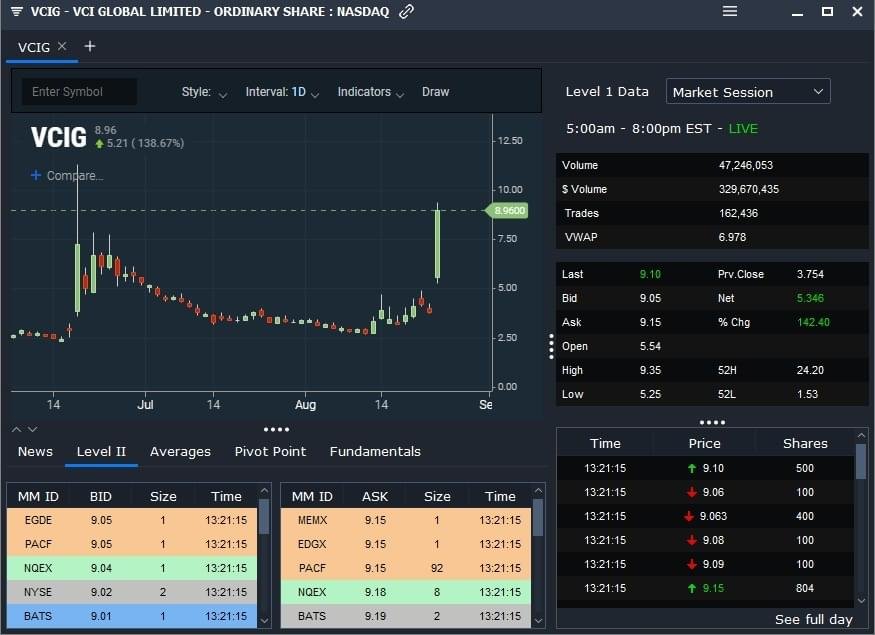Click the Volume value 47,246,053
The width and height of the screenshot is (875, 635).
[746, 165]
